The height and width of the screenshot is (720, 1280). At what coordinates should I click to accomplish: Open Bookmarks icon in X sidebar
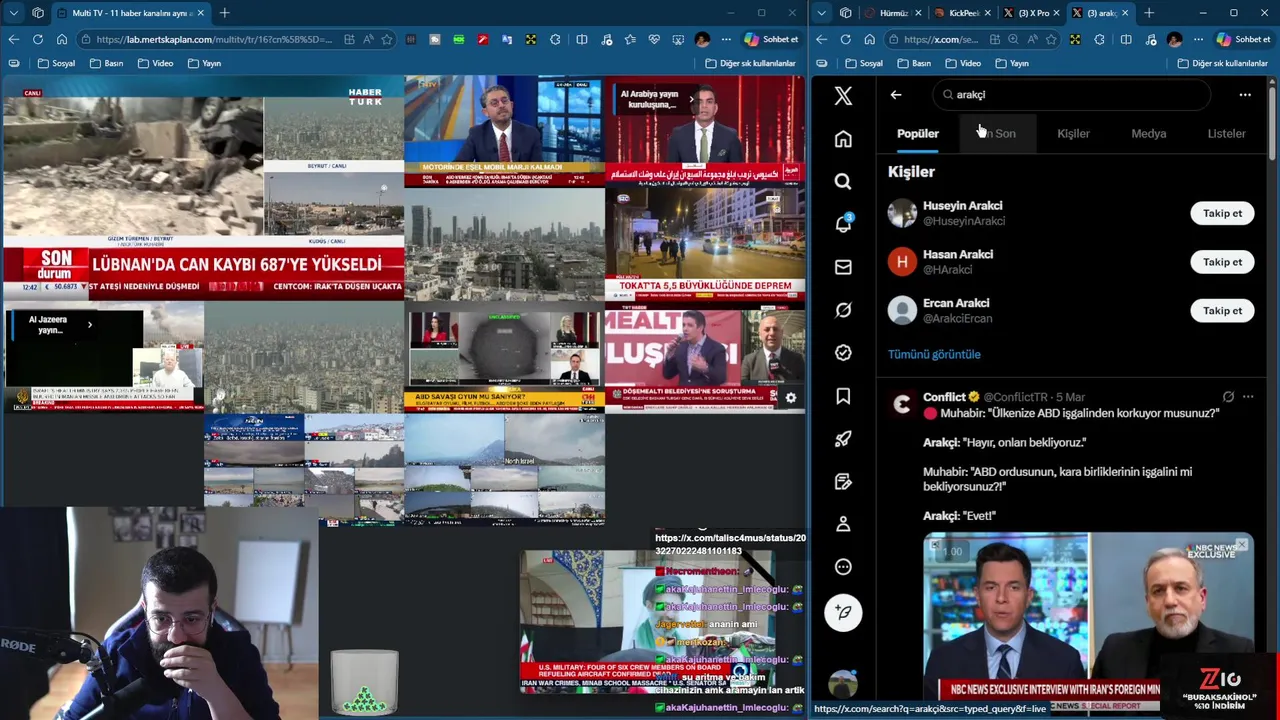(x=843, y=396)
